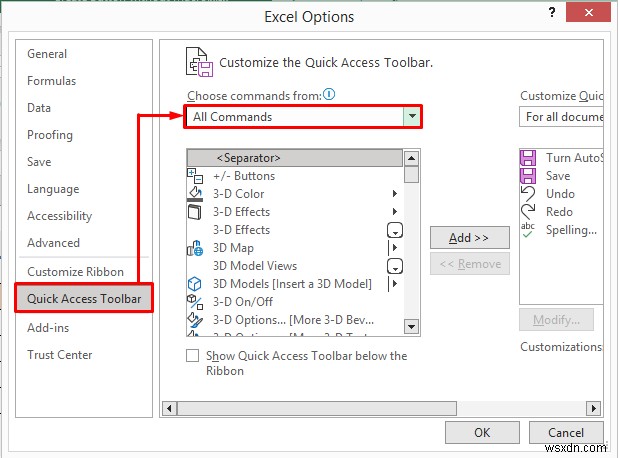Screen dimensions: 618x458
Task: Open the Formulas options category
Action: [x=51, y=81]
